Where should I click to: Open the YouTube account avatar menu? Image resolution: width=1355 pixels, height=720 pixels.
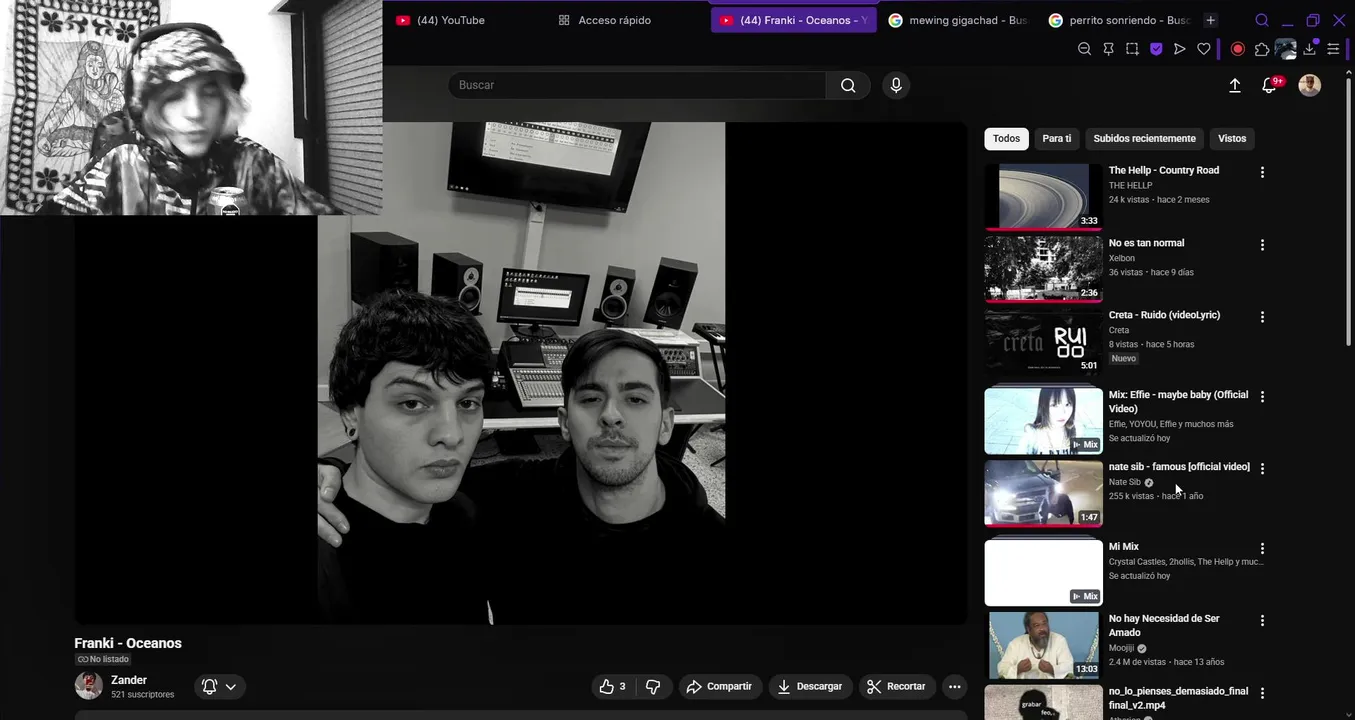(1309, 85)
